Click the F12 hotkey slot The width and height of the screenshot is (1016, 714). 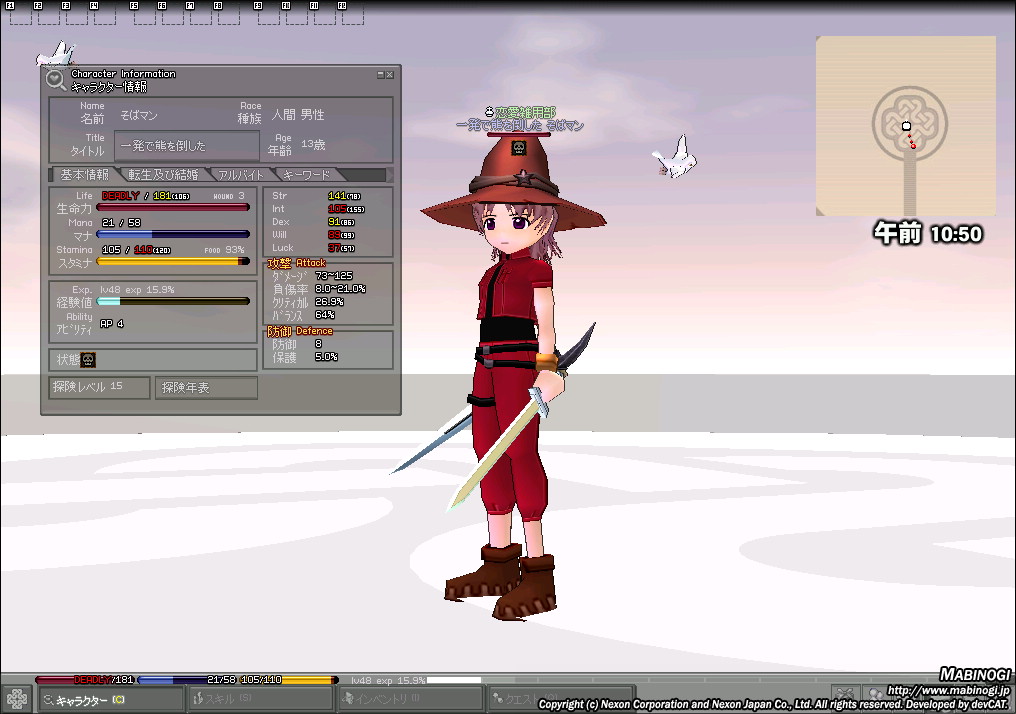pos(352,16)
